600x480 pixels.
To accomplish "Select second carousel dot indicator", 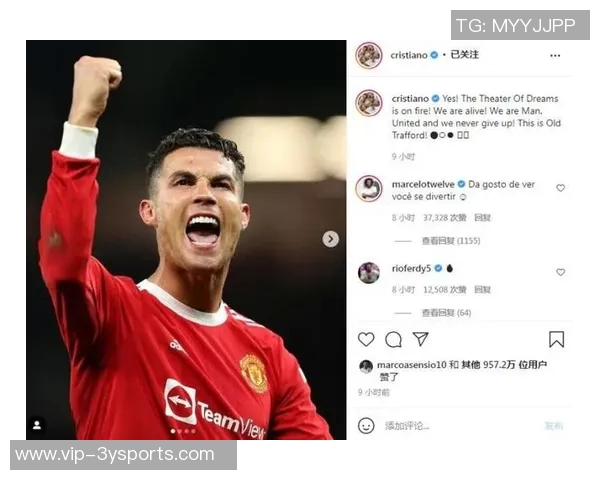I will click(180, 431).
